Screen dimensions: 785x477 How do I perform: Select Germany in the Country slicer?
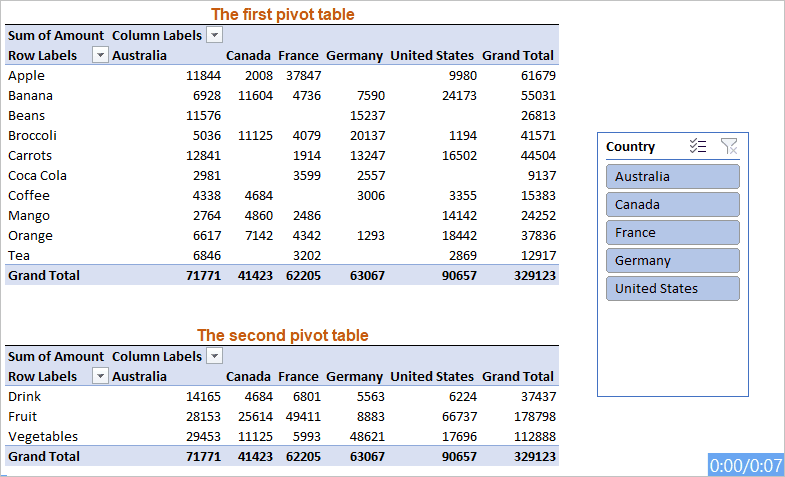coord(672,261)
